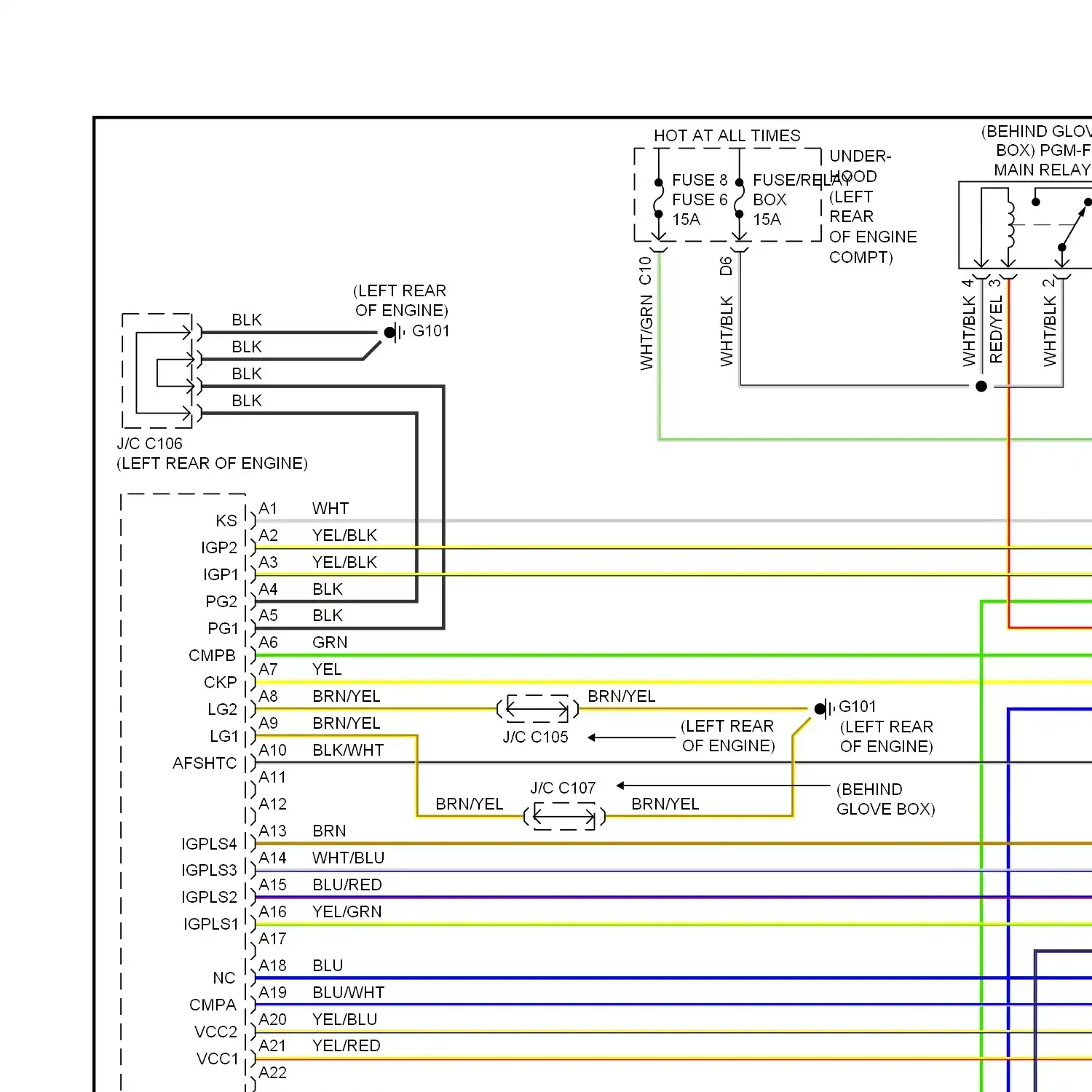Select the "CMPB" signal label
Screen dimensions: 1092x1092
pyautogui.click(x=212, y=655)
